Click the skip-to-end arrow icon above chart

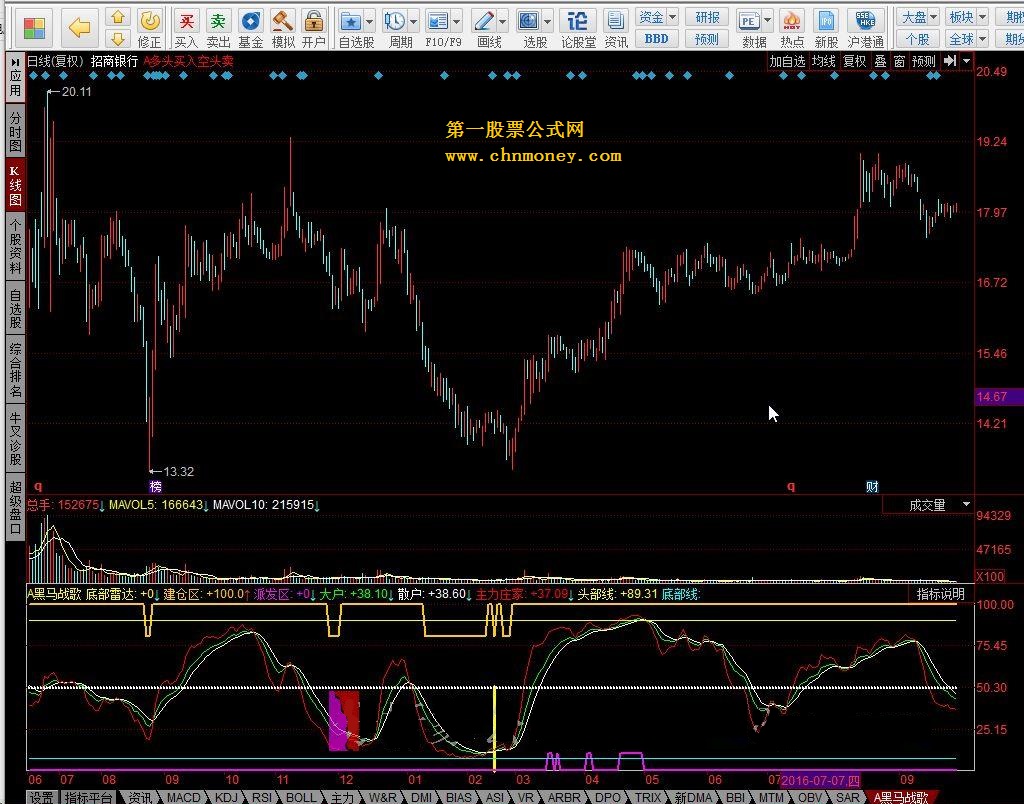(x=950, y=61)
